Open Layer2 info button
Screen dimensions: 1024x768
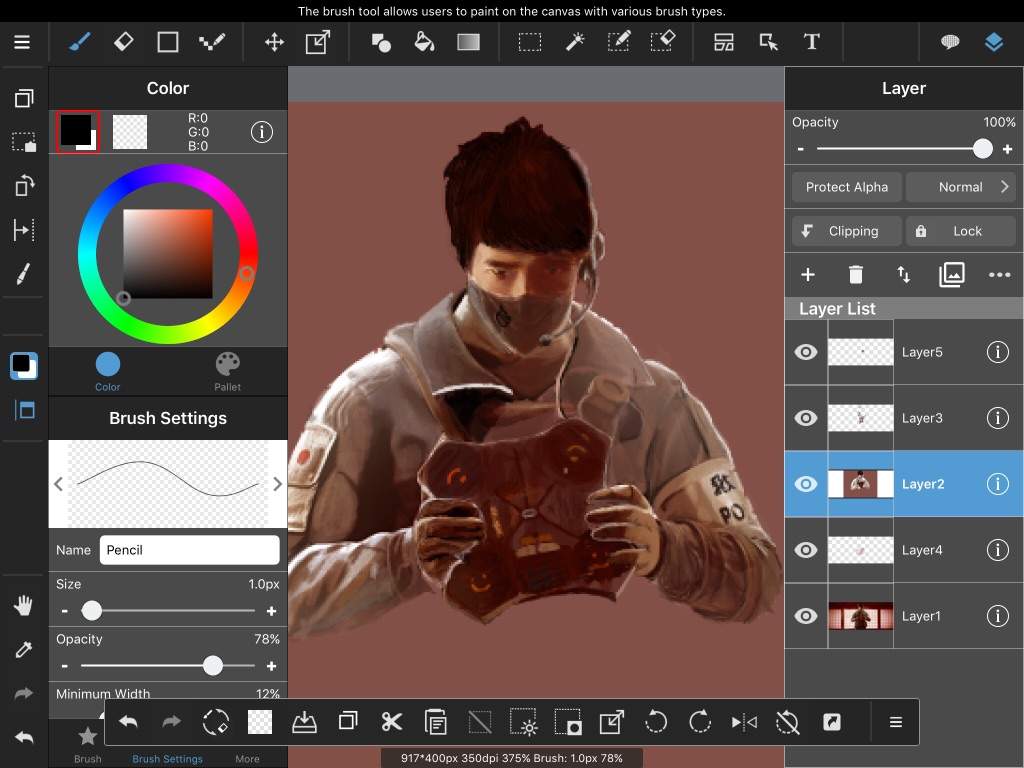[x=997, y=484]
